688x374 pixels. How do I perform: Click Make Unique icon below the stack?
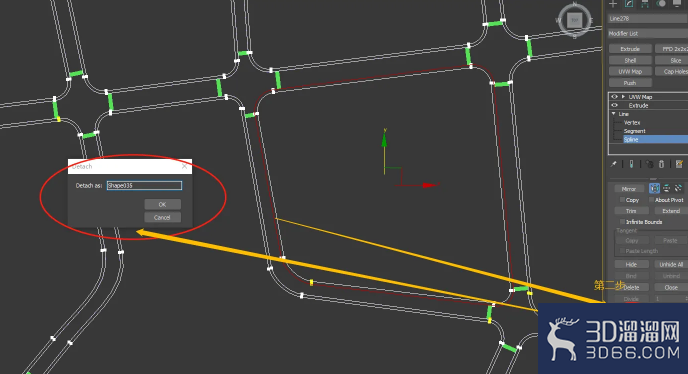tap(650, 164)
